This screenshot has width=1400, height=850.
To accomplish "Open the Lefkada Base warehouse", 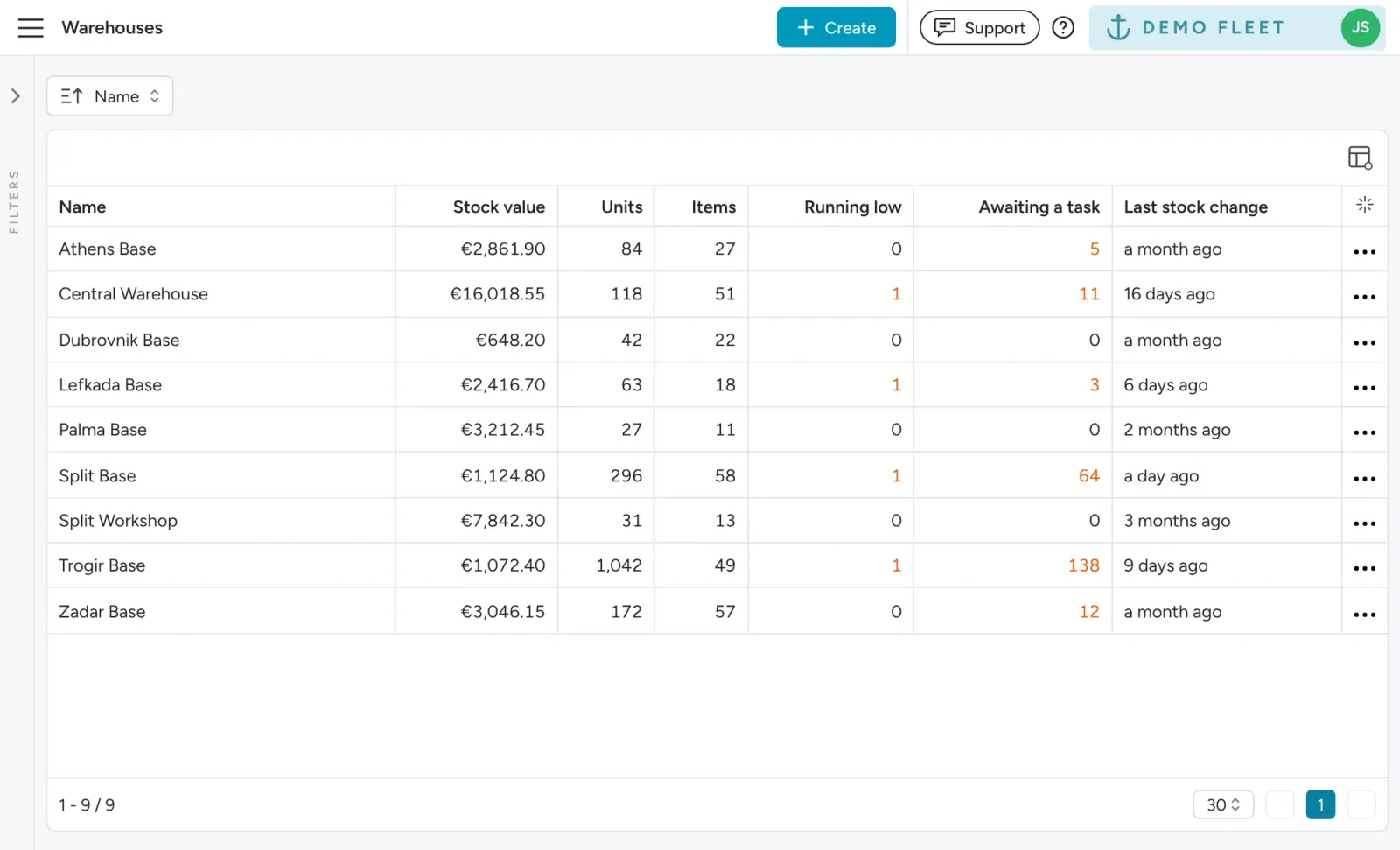I will [110, 384].
